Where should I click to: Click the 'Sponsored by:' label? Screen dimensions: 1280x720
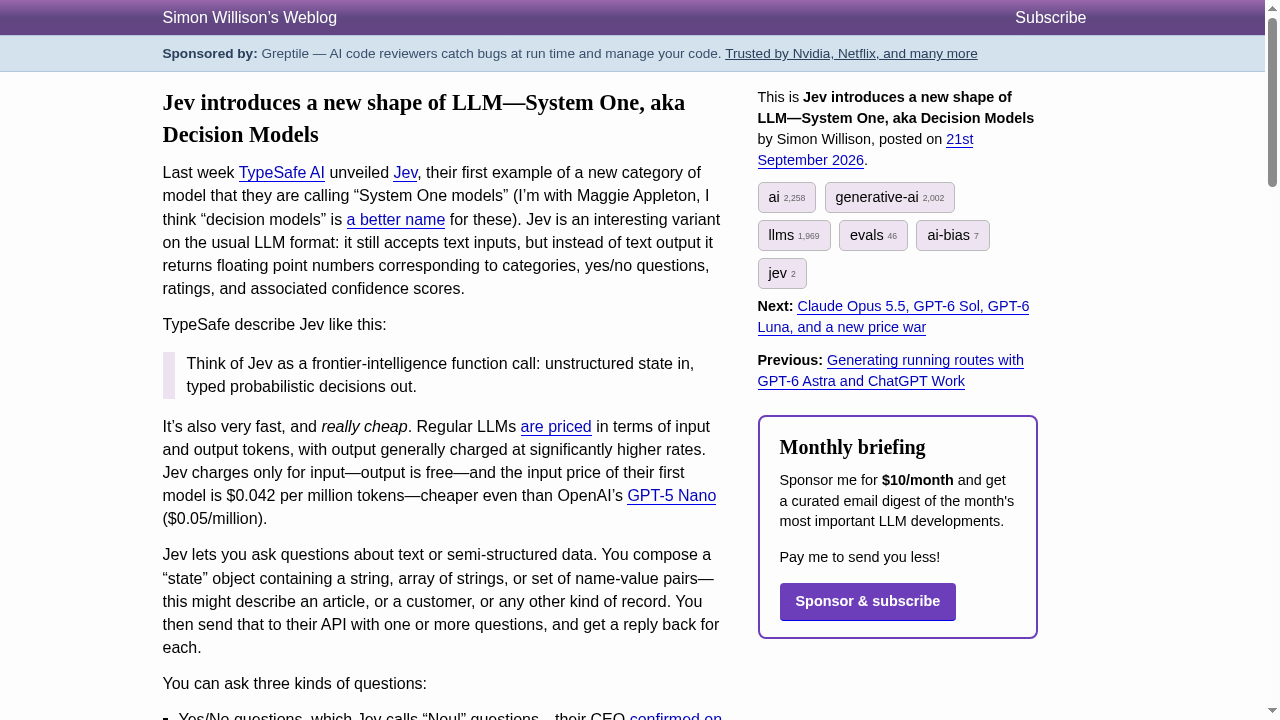[x=210, y=54]
